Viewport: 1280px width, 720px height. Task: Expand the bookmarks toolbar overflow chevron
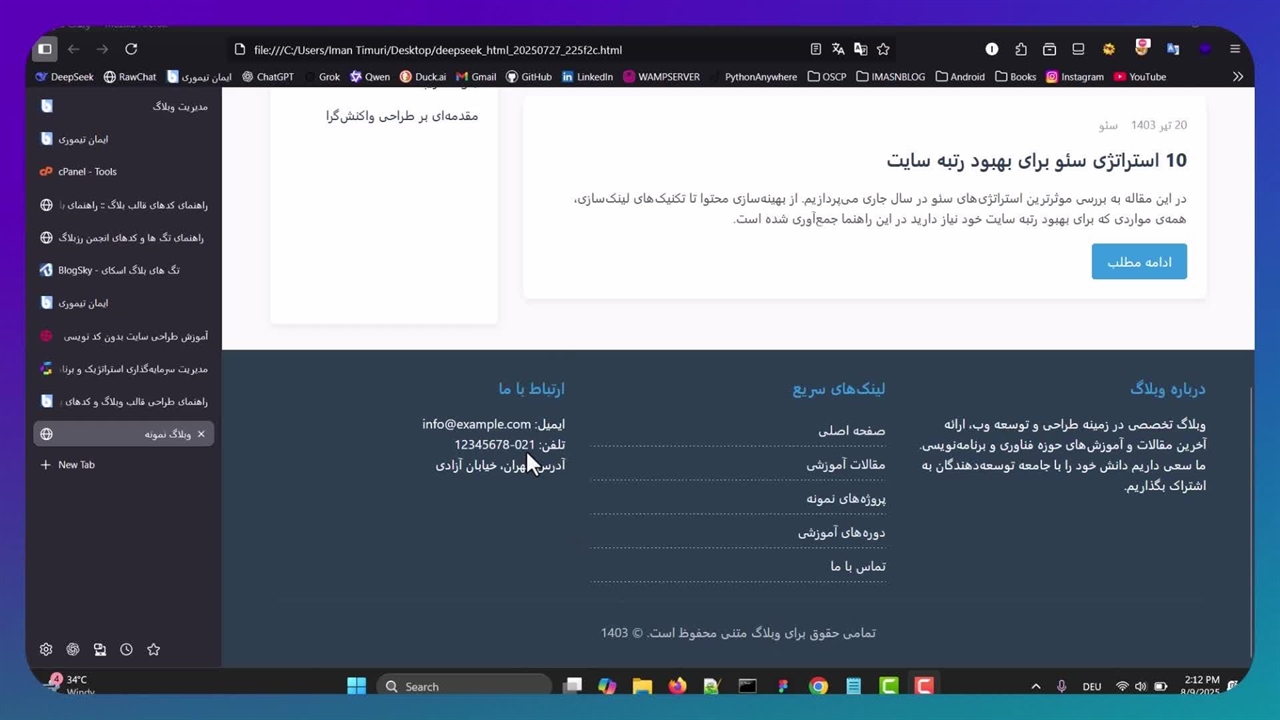[x=1238, y=77]
